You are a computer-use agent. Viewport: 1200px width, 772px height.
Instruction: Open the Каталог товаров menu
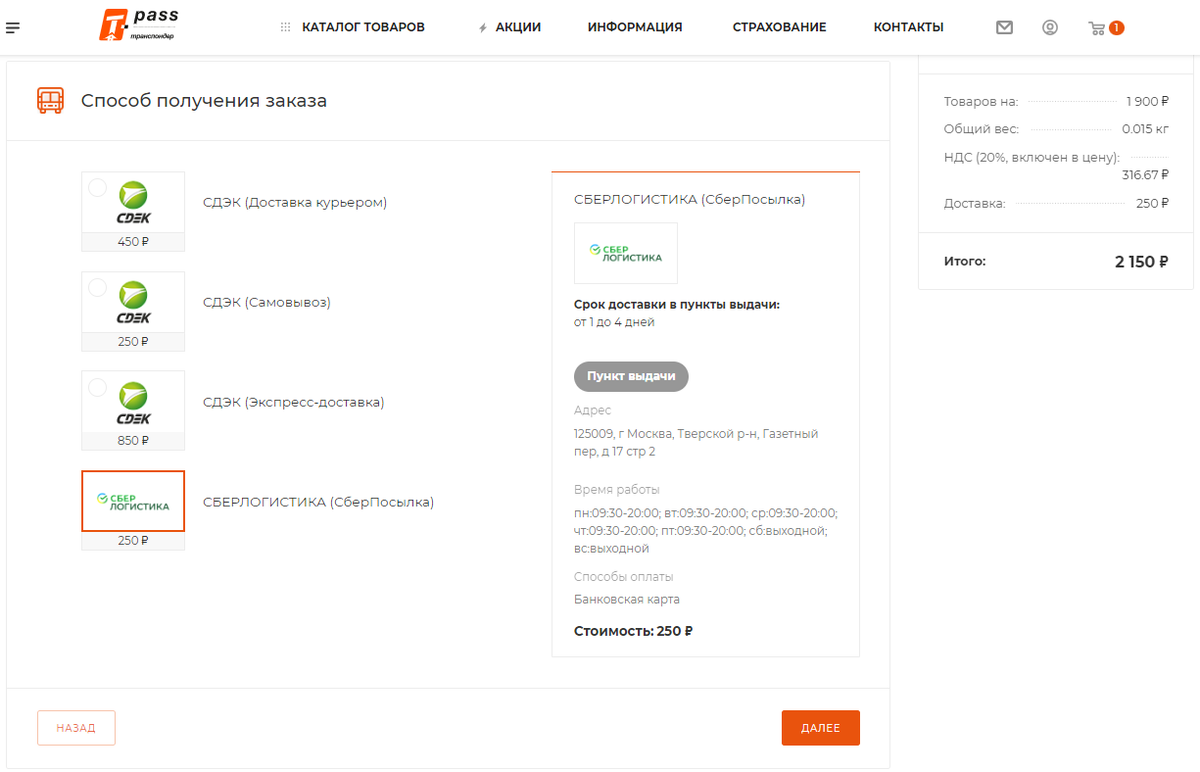coord(363,28)
